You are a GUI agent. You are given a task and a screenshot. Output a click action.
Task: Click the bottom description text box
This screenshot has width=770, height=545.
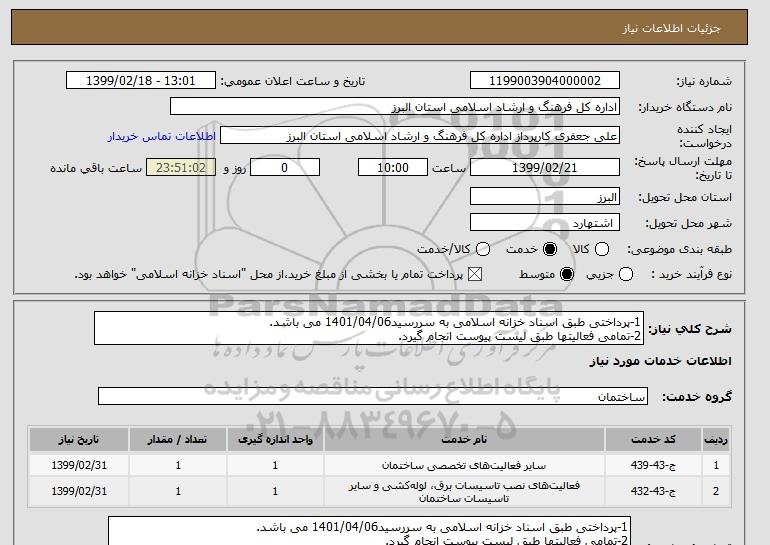point(370,531)
